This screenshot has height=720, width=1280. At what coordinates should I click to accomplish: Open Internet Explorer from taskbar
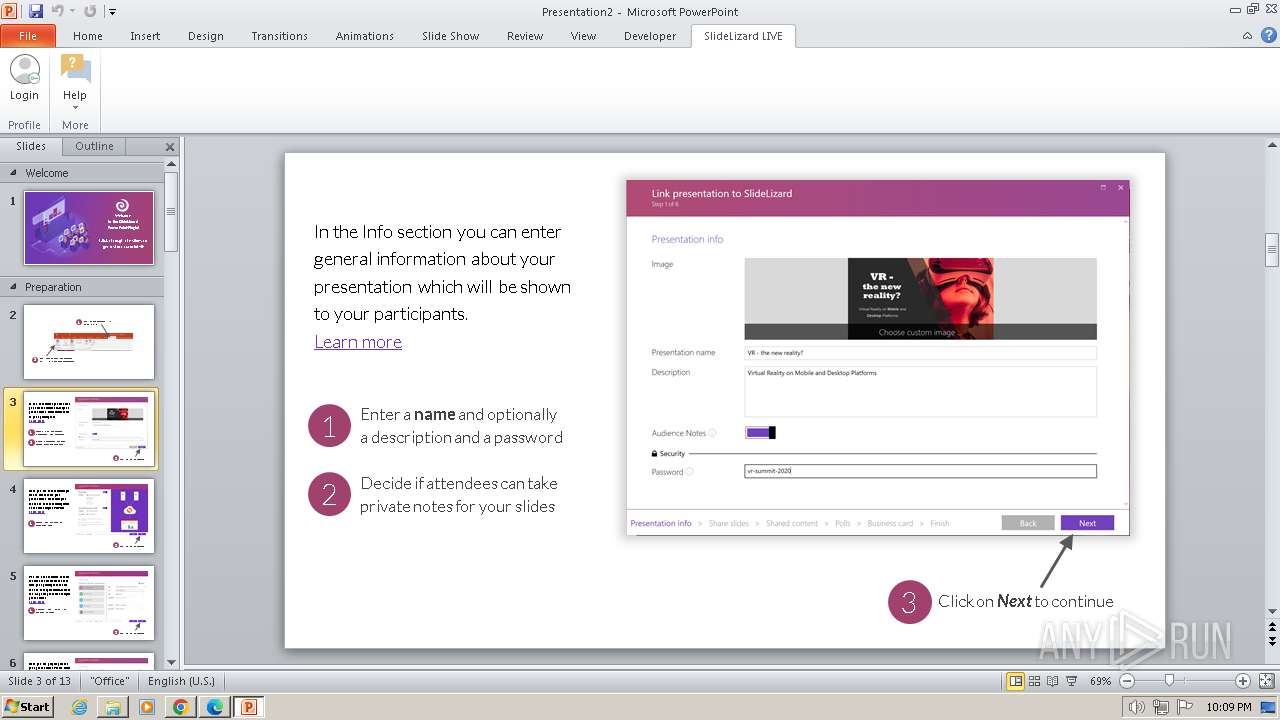point(79,707)
